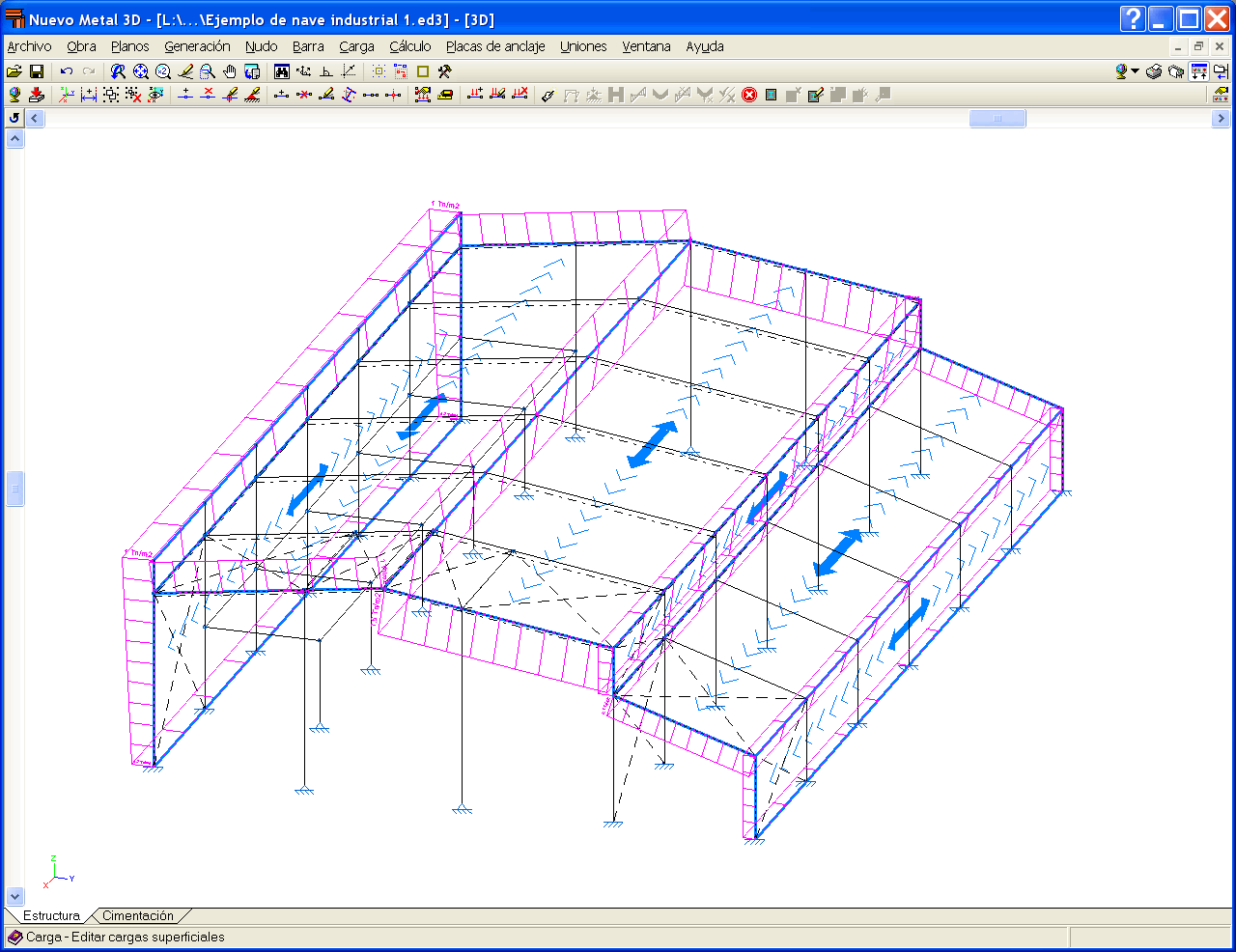Open the Nudo menu
The width and height of the screenshot is (1236, 952).
(x=261, y=46)
